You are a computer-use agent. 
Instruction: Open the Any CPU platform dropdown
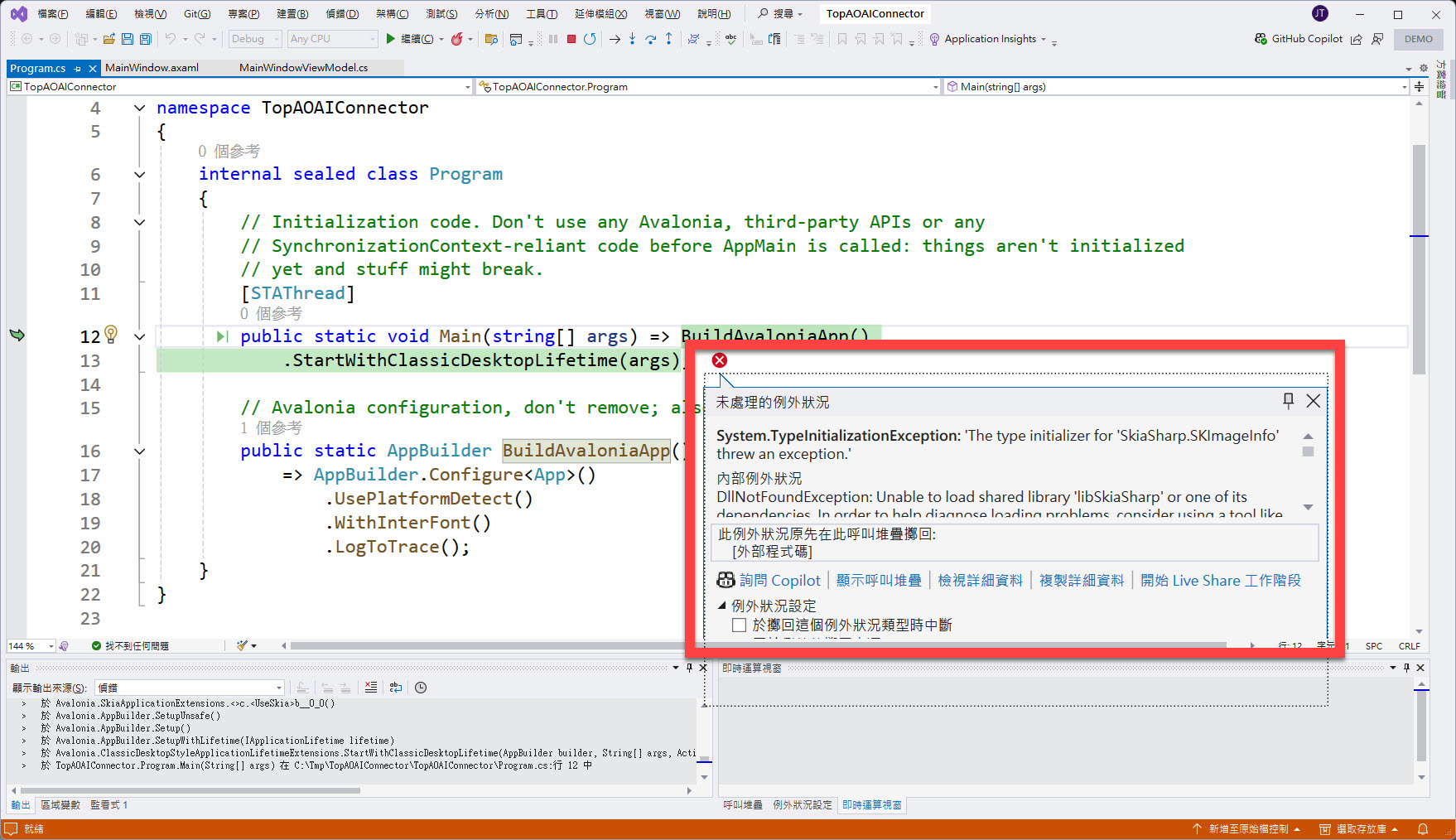click(333, 39)
